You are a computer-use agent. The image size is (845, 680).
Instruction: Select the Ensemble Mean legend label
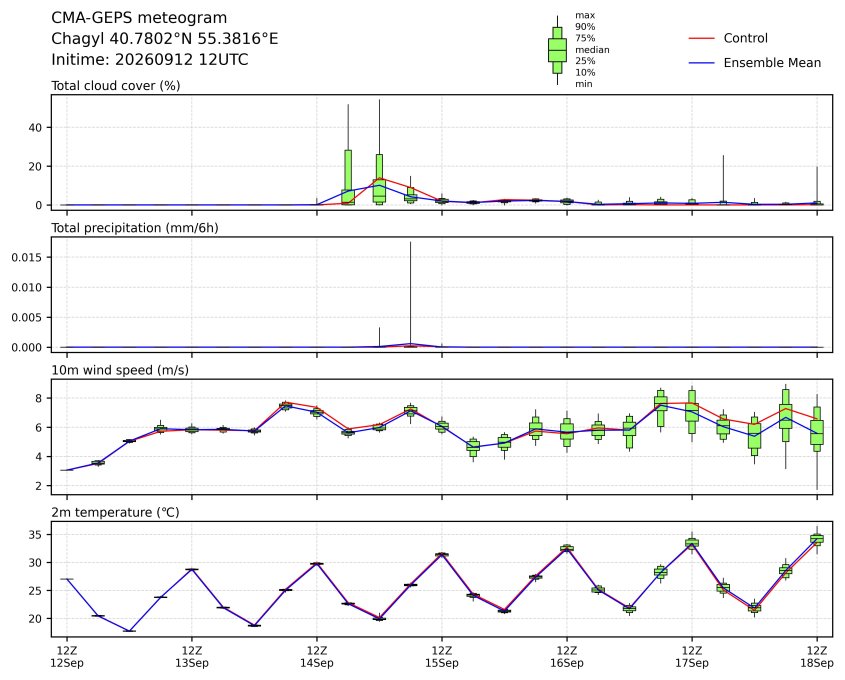click(x=772, y=63)
